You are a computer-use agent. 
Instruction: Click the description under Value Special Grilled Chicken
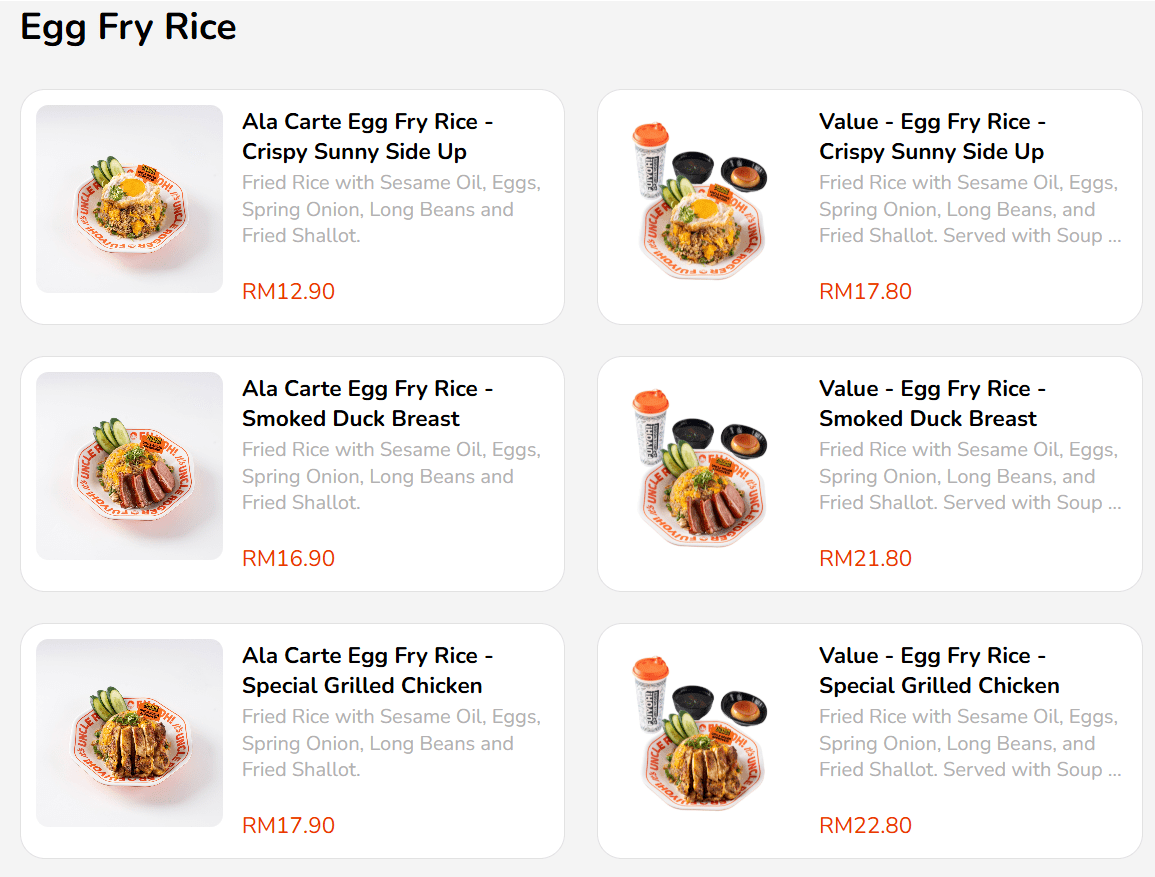click(969, 743)
